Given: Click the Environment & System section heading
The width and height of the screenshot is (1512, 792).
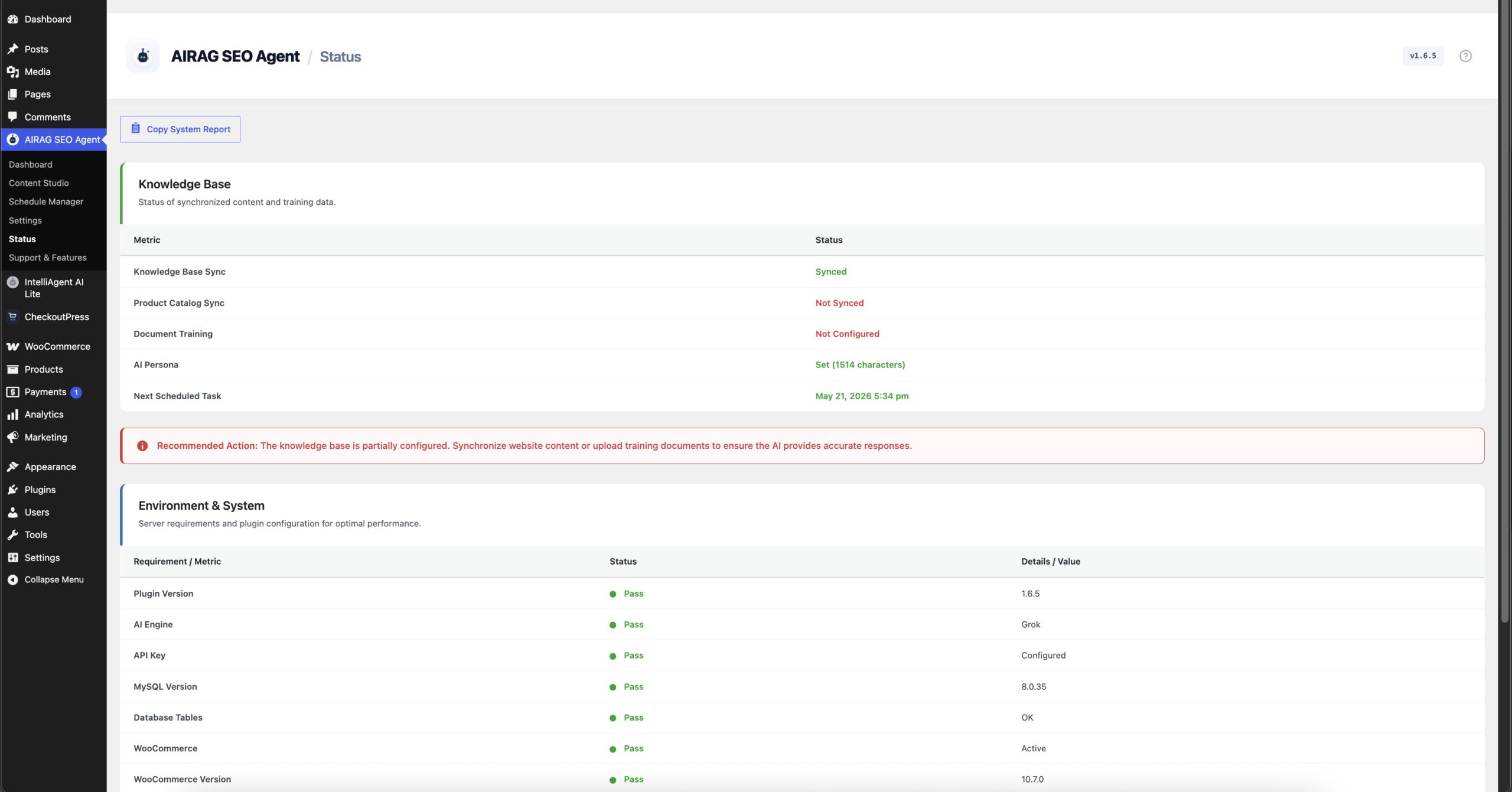Looking at the screenshot, I should [x=201, y=506].
